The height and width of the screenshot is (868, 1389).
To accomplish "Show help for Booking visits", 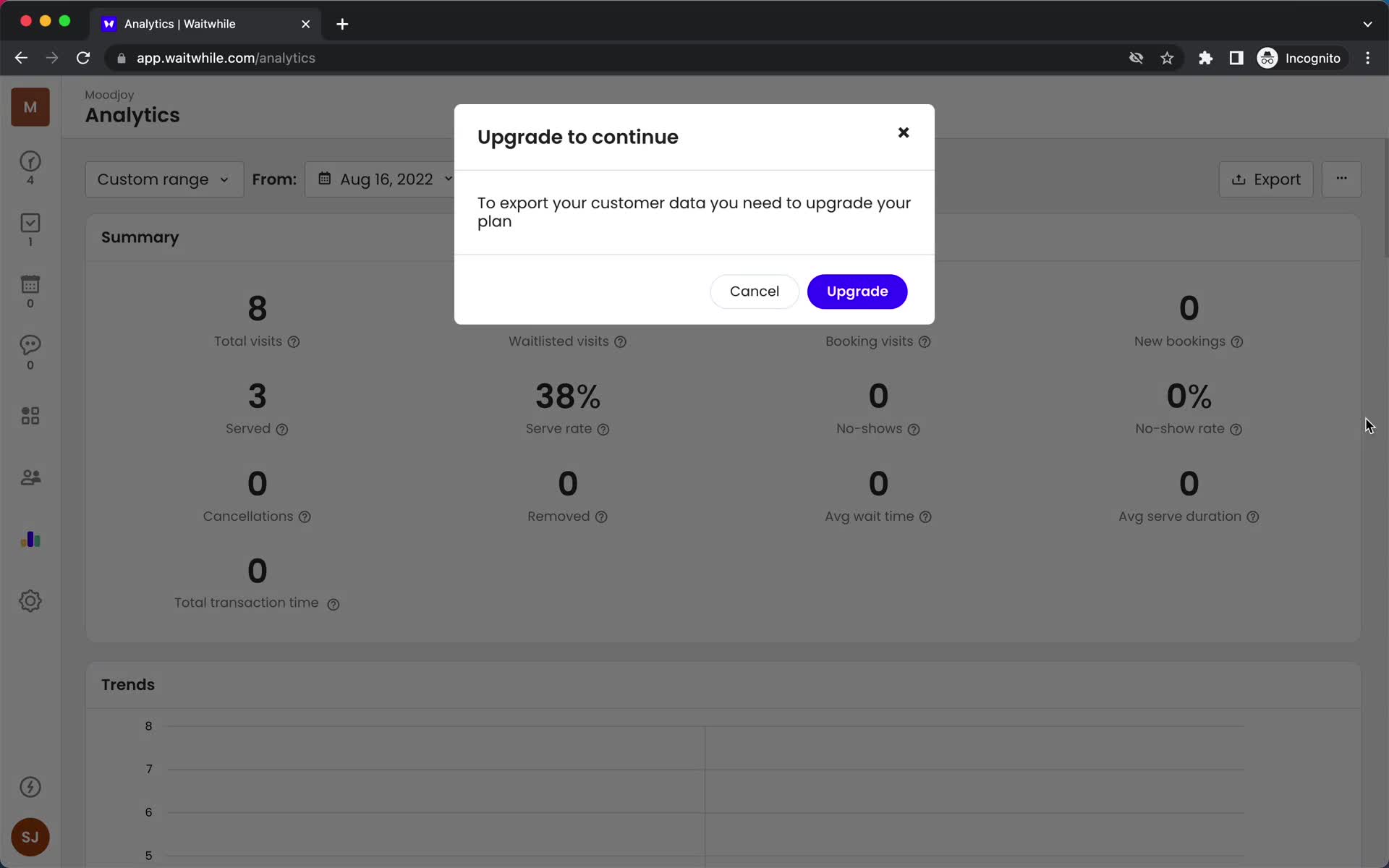I will pyautogui.click(x=925, y=342).
